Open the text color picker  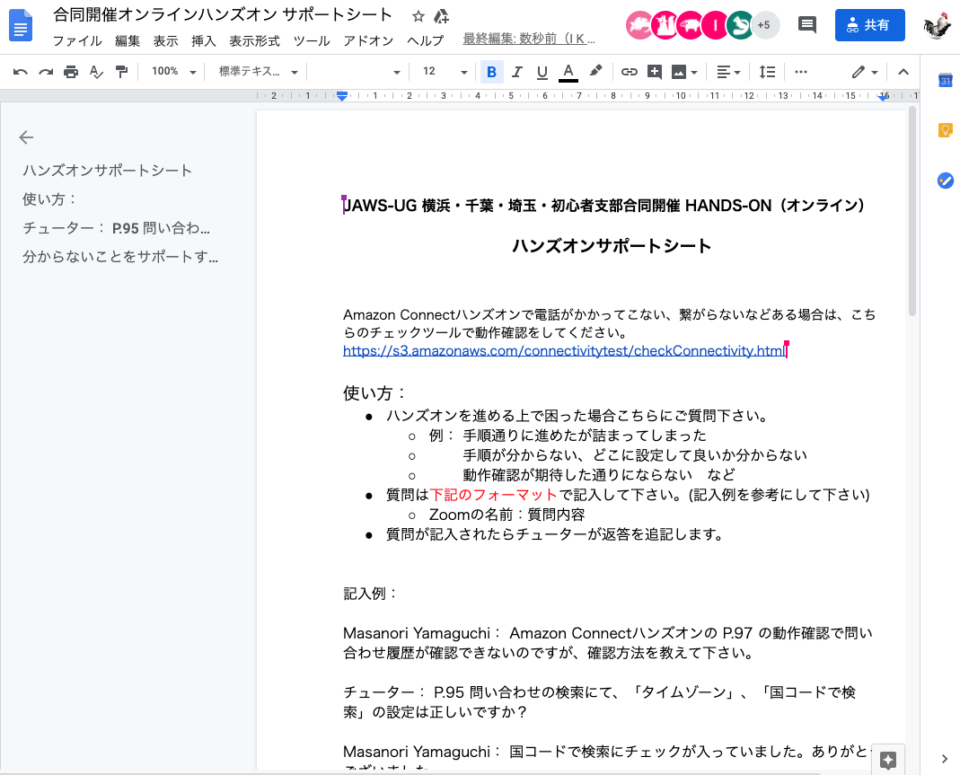568,72
